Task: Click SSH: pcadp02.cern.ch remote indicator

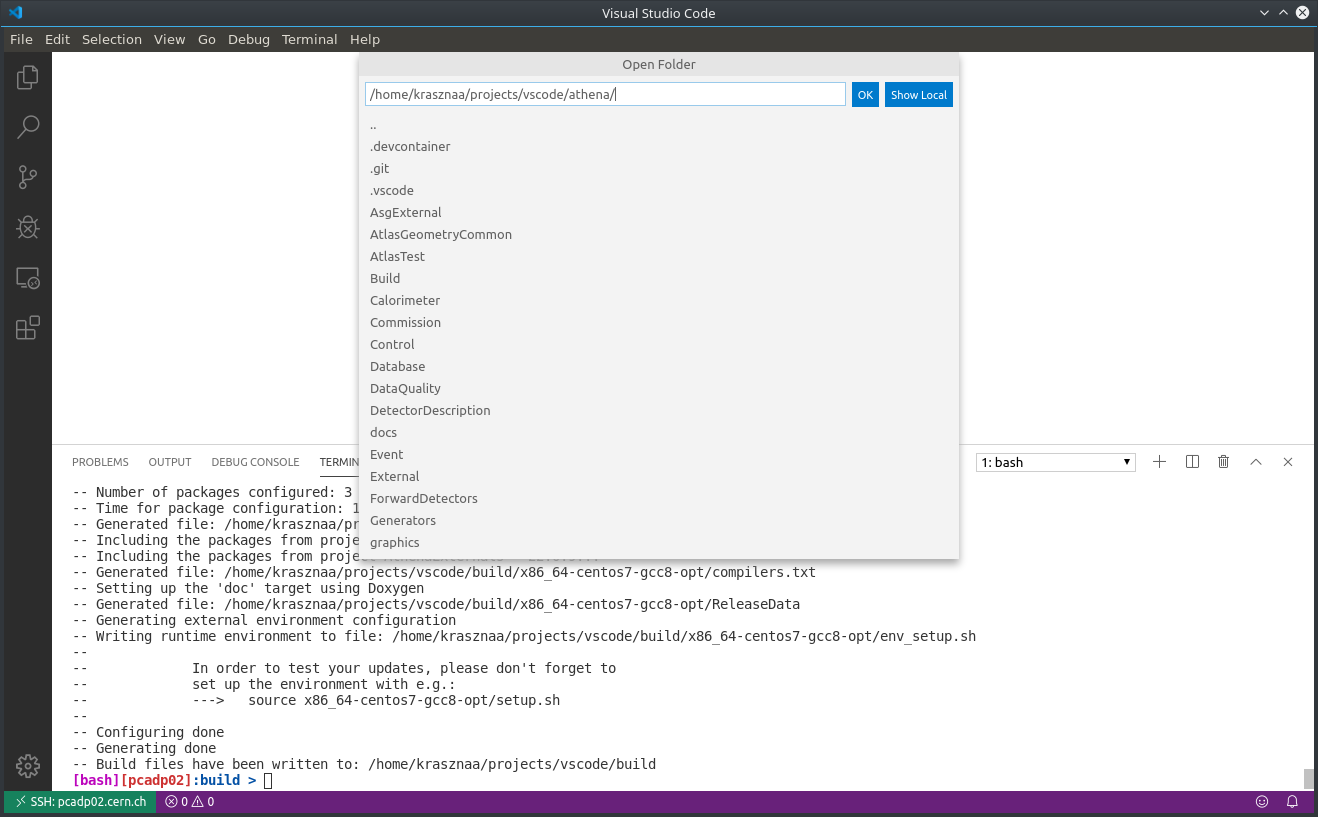Action: [x=80, y=802]
